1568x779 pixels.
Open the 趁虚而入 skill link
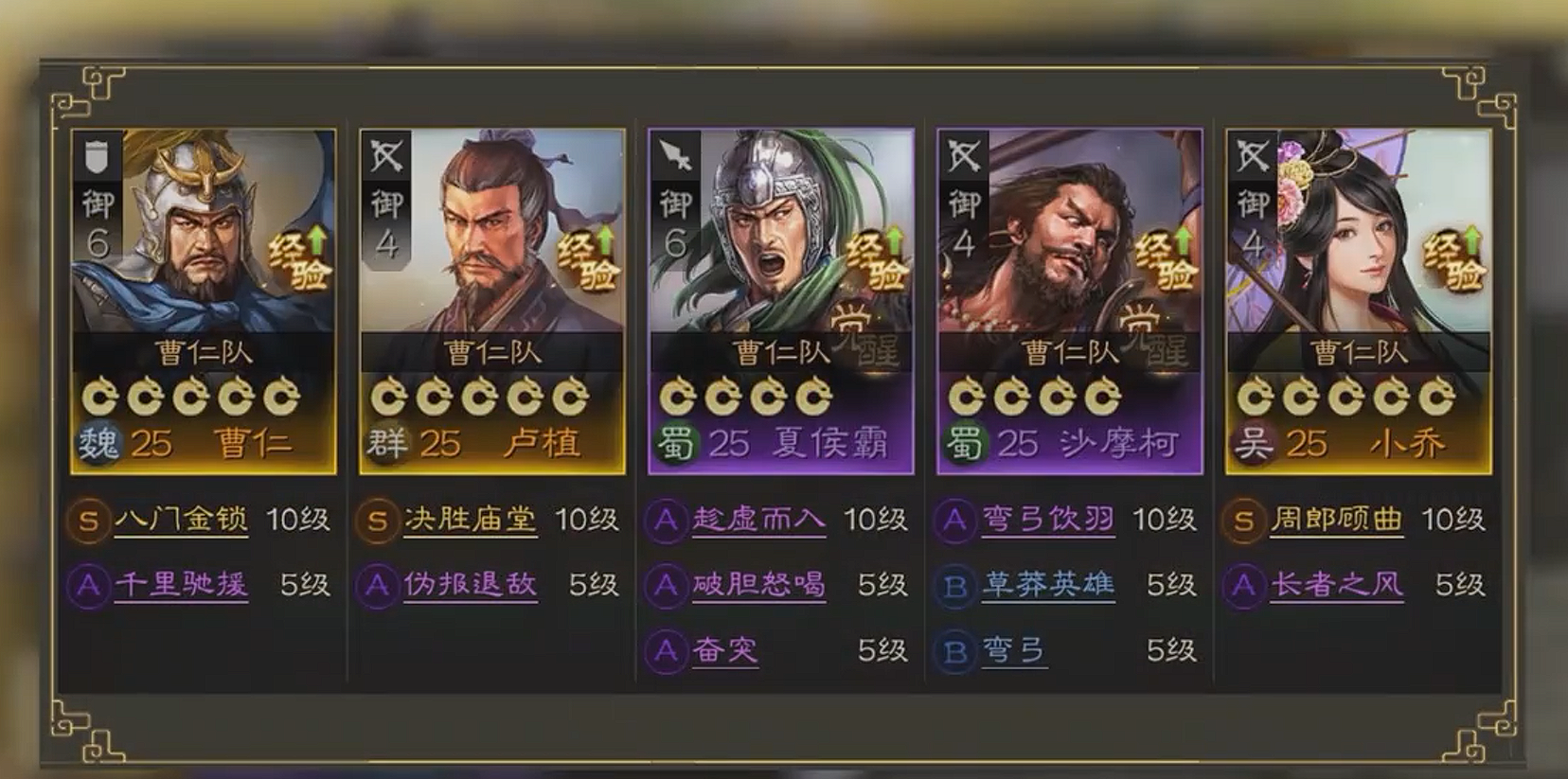759,520
